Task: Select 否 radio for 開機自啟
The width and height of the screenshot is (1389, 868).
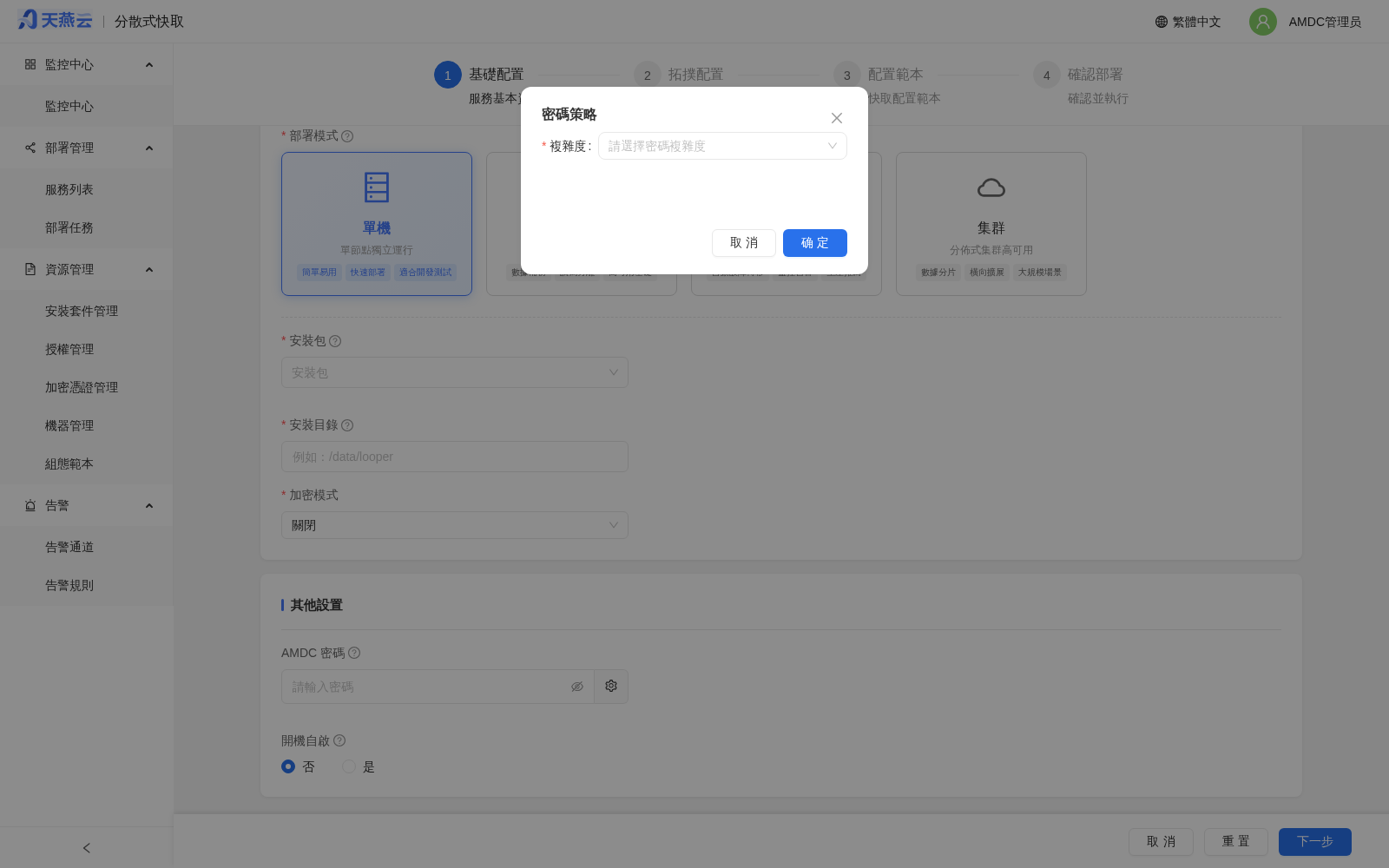Action: (288, 766)
